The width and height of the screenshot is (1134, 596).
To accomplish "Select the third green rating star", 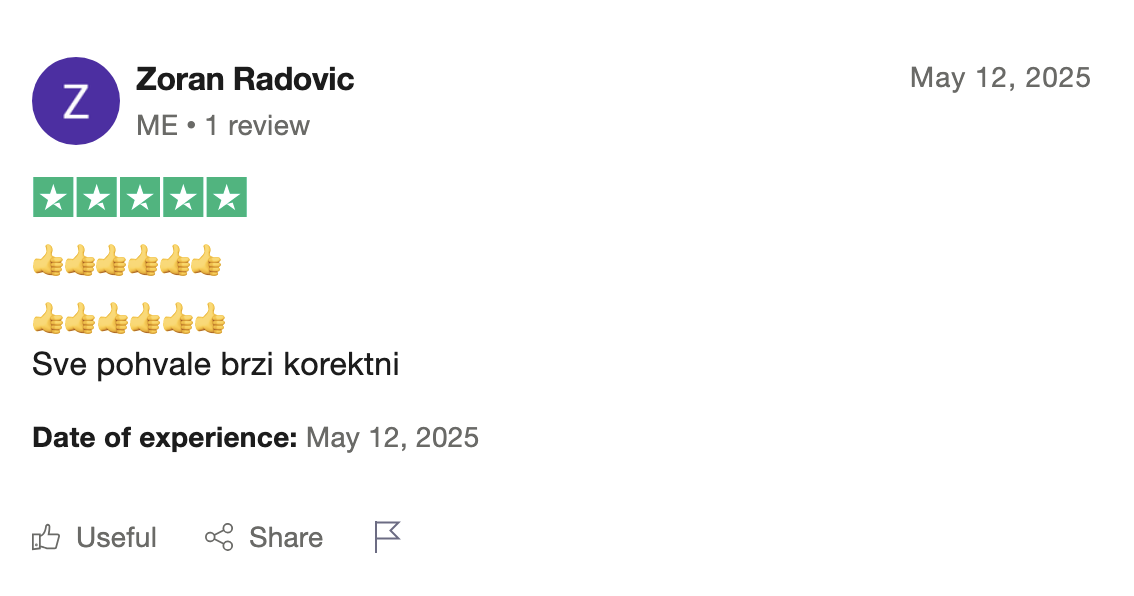I will (140, 198).
